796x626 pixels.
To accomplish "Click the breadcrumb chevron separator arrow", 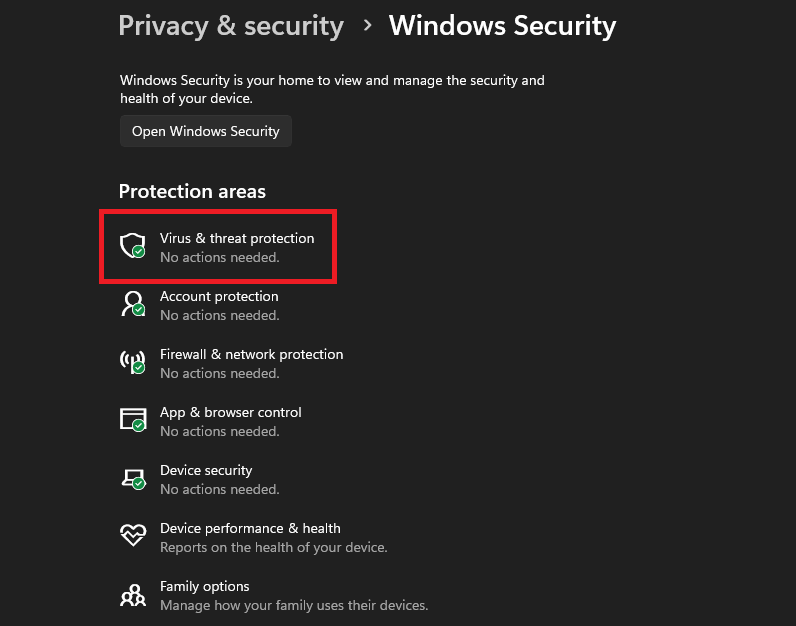I will point(367,26).
